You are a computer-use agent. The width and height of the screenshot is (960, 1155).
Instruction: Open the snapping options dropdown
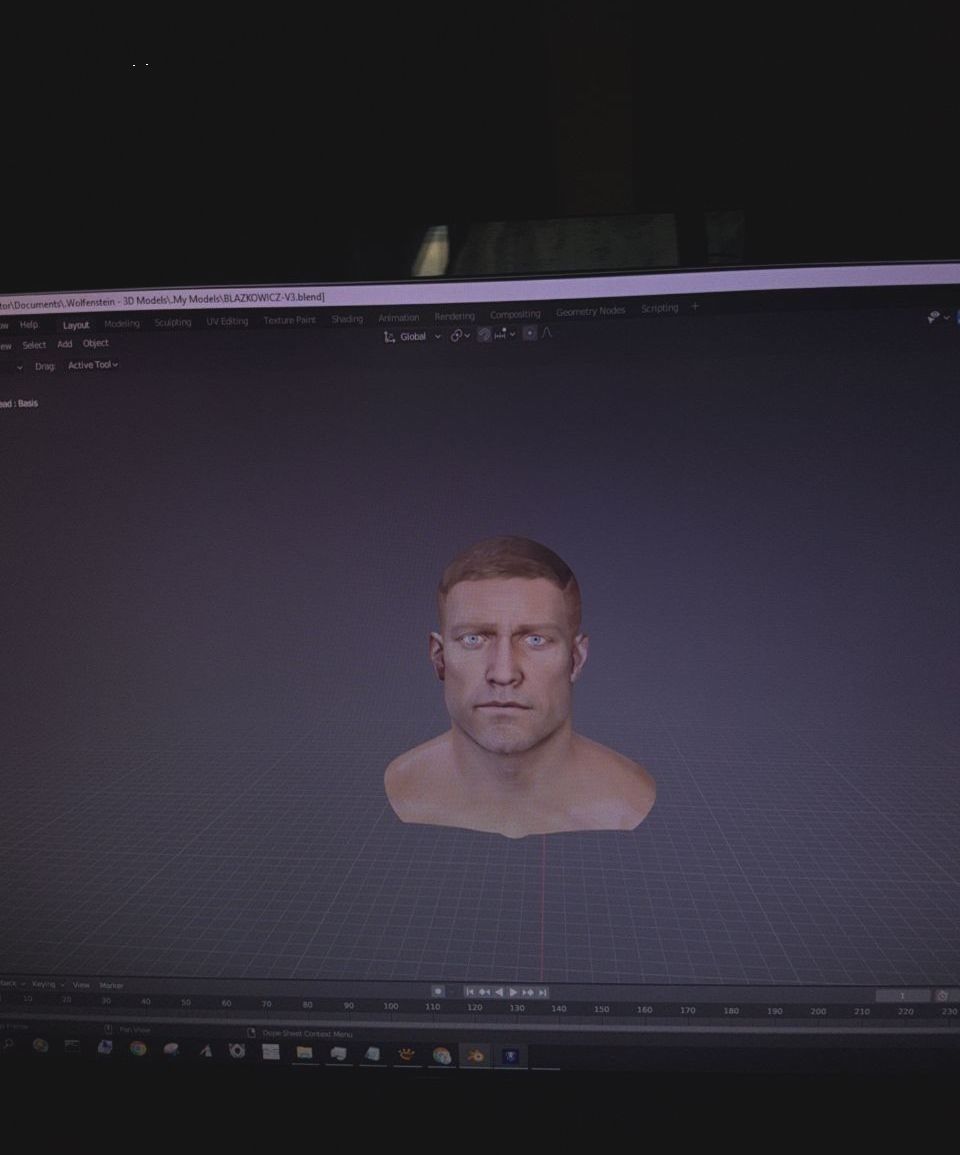click(x=505, y=334)
